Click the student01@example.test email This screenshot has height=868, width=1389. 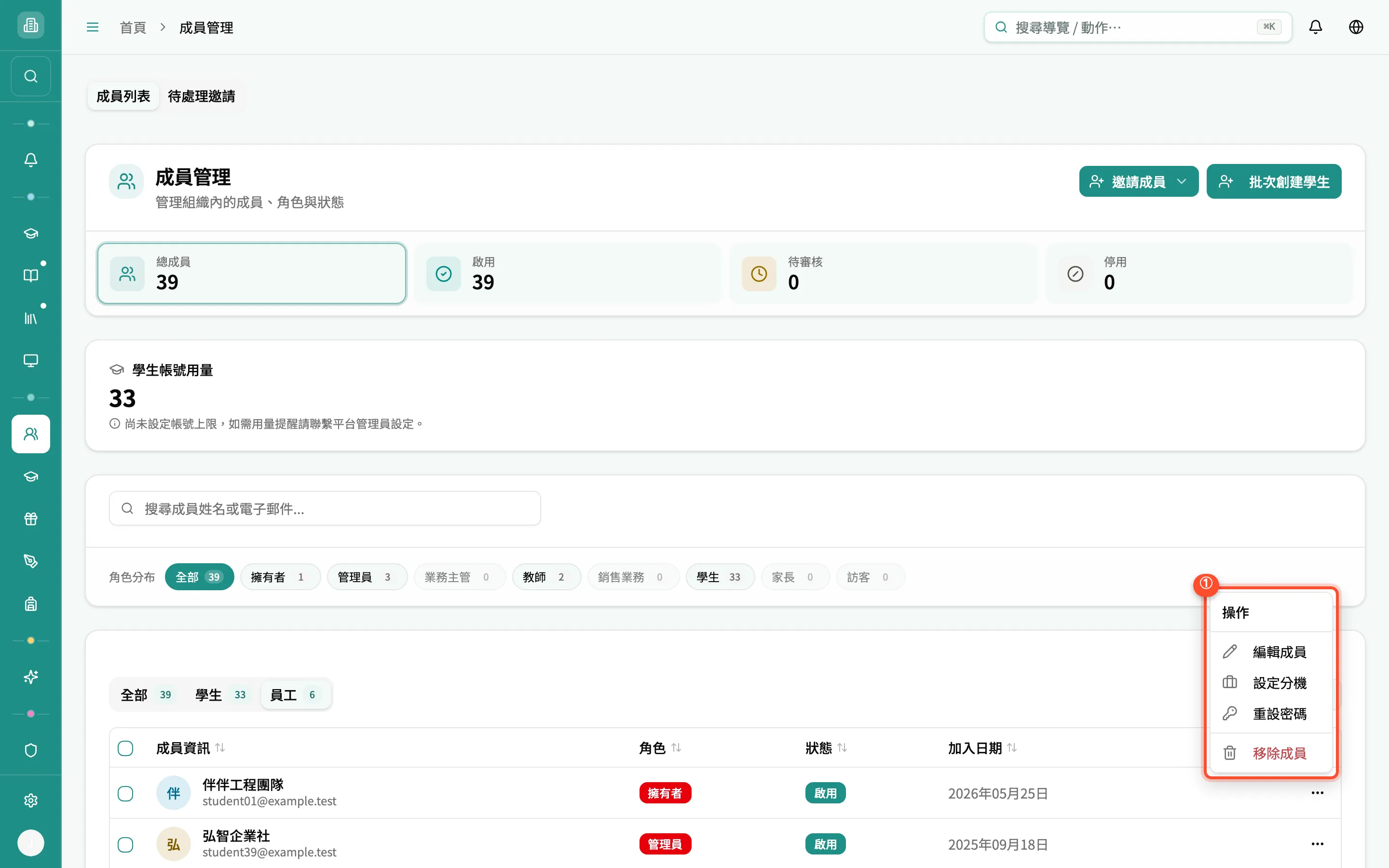point(269,801)
